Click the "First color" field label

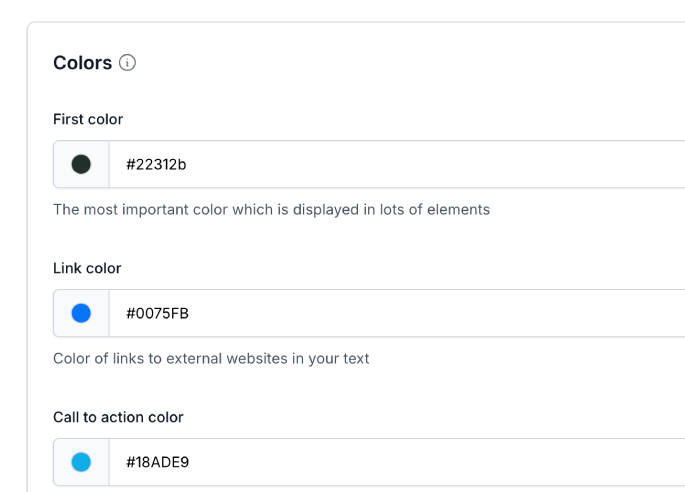tap(88, 119)
